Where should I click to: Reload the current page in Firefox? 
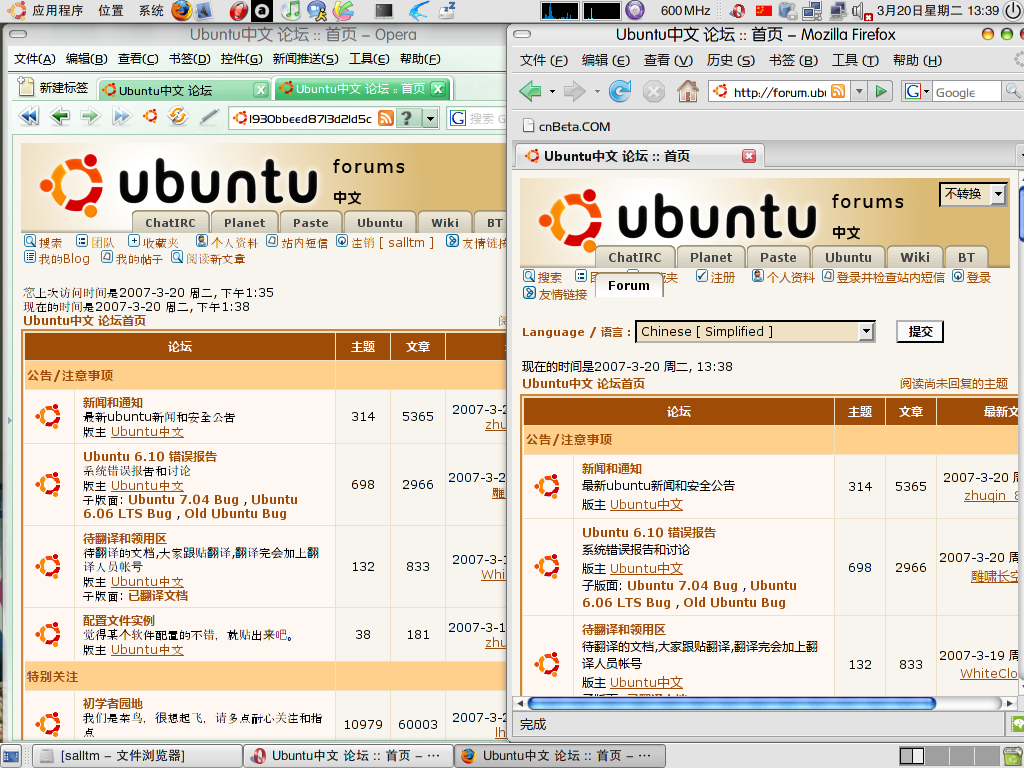620,91
